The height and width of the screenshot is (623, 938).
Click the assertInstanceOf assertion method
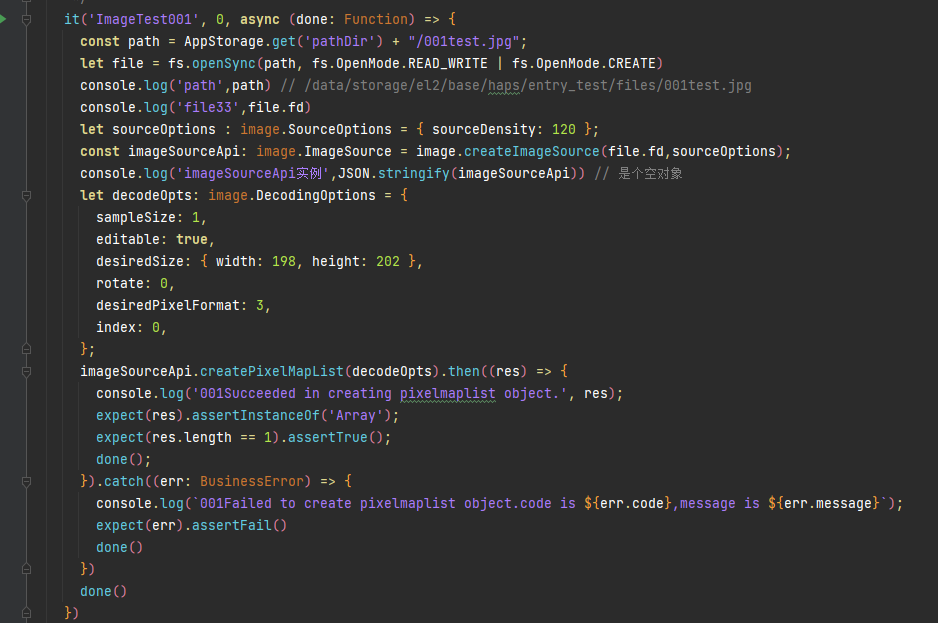[x=255, y=416]
